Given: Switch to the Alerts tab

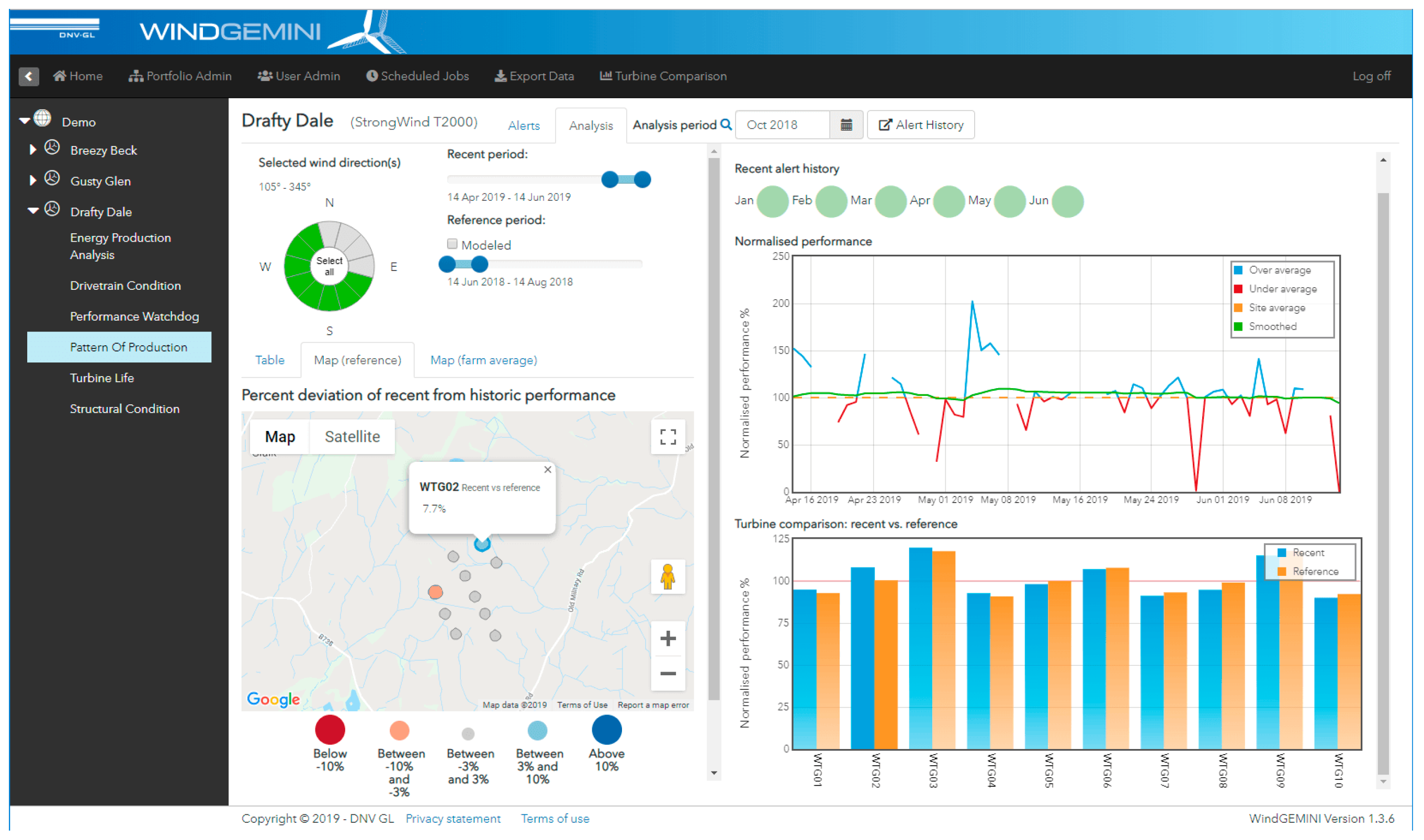Looking at the screenshot, I should pos(524,126).
